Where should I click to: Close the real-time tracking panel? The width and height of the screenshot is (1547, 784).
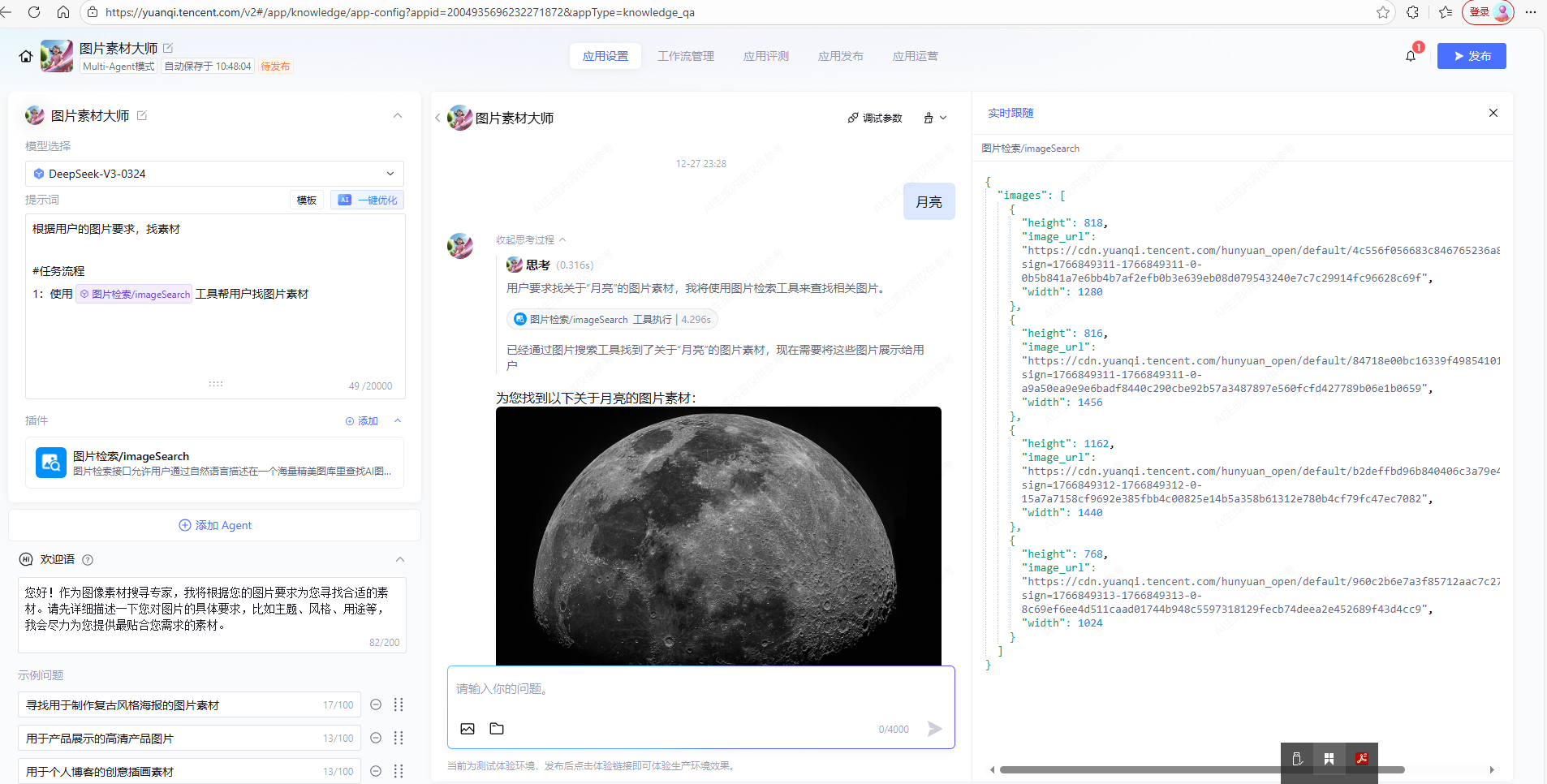pos(1493,113)
